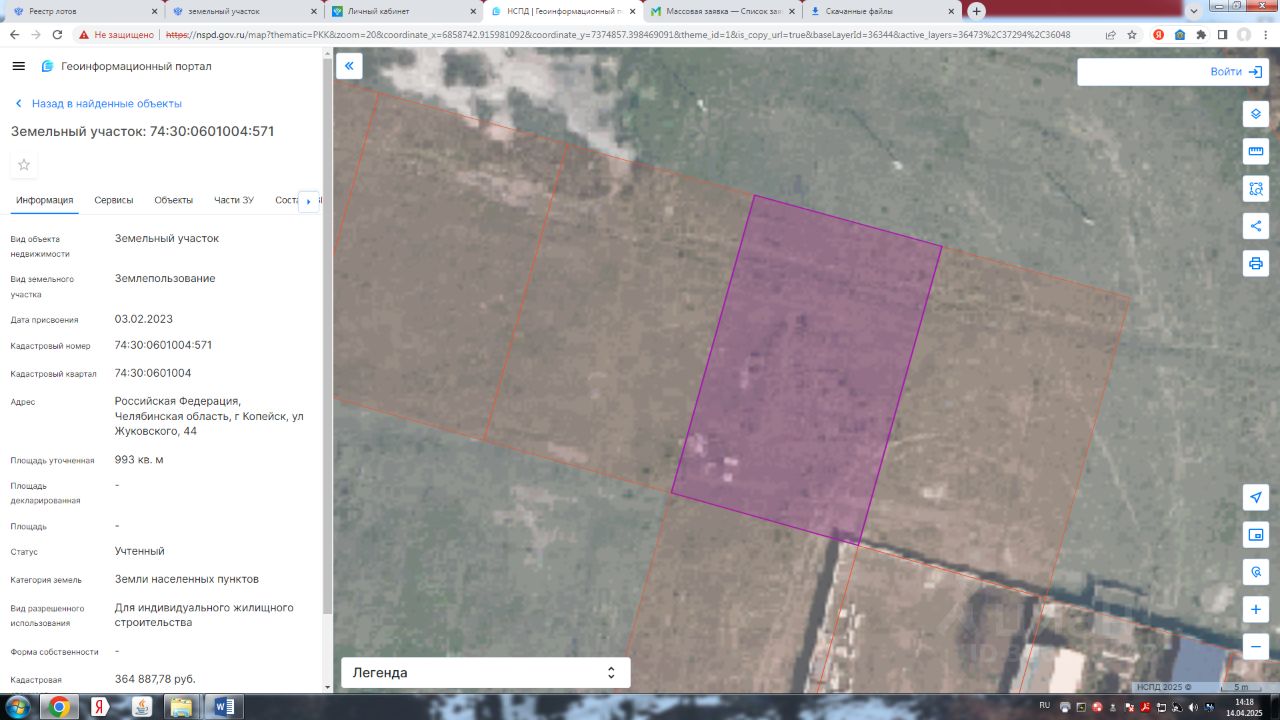Open the Массовая заявка browser tab
Screen dimensions: 1280x720
coord(720,11)
